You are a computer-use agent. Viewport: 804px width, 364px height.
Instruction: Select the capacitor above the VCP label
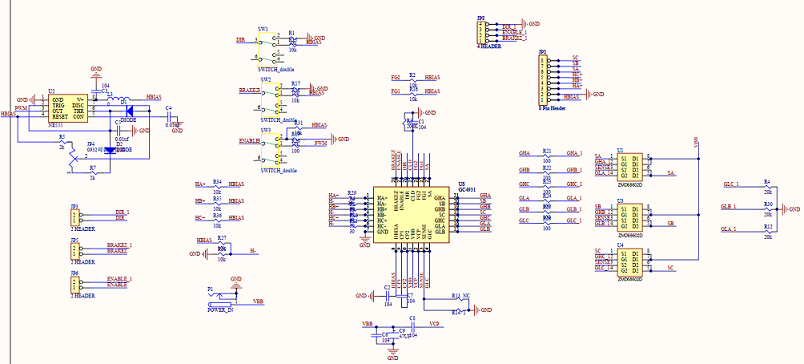click(x=413, y=327)
